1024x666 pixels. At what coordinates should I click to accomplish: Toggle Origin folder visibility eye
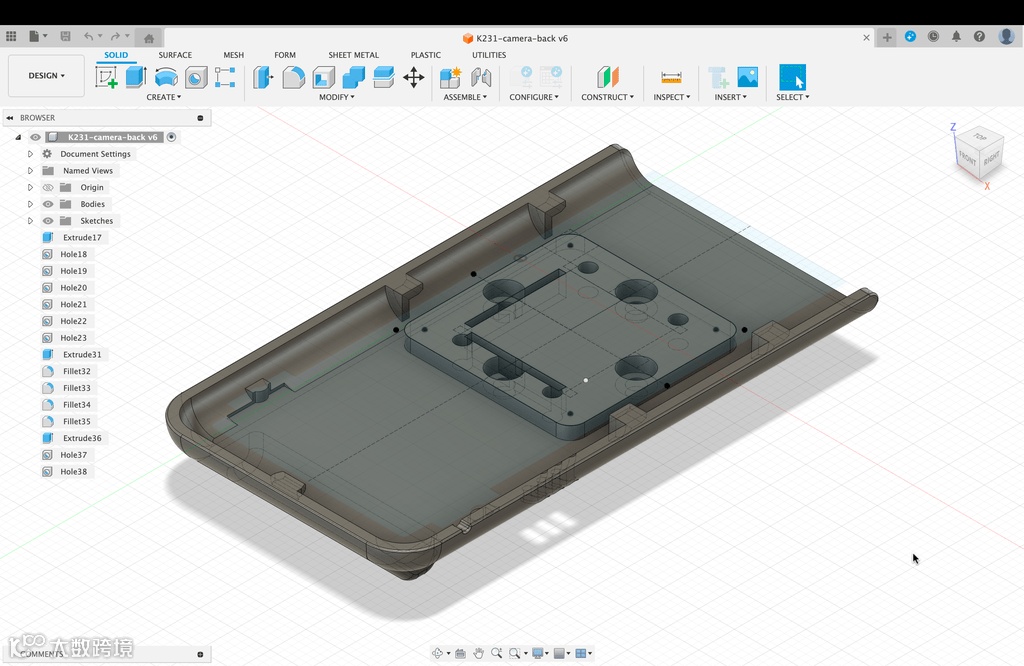click(x=48, y=187)
